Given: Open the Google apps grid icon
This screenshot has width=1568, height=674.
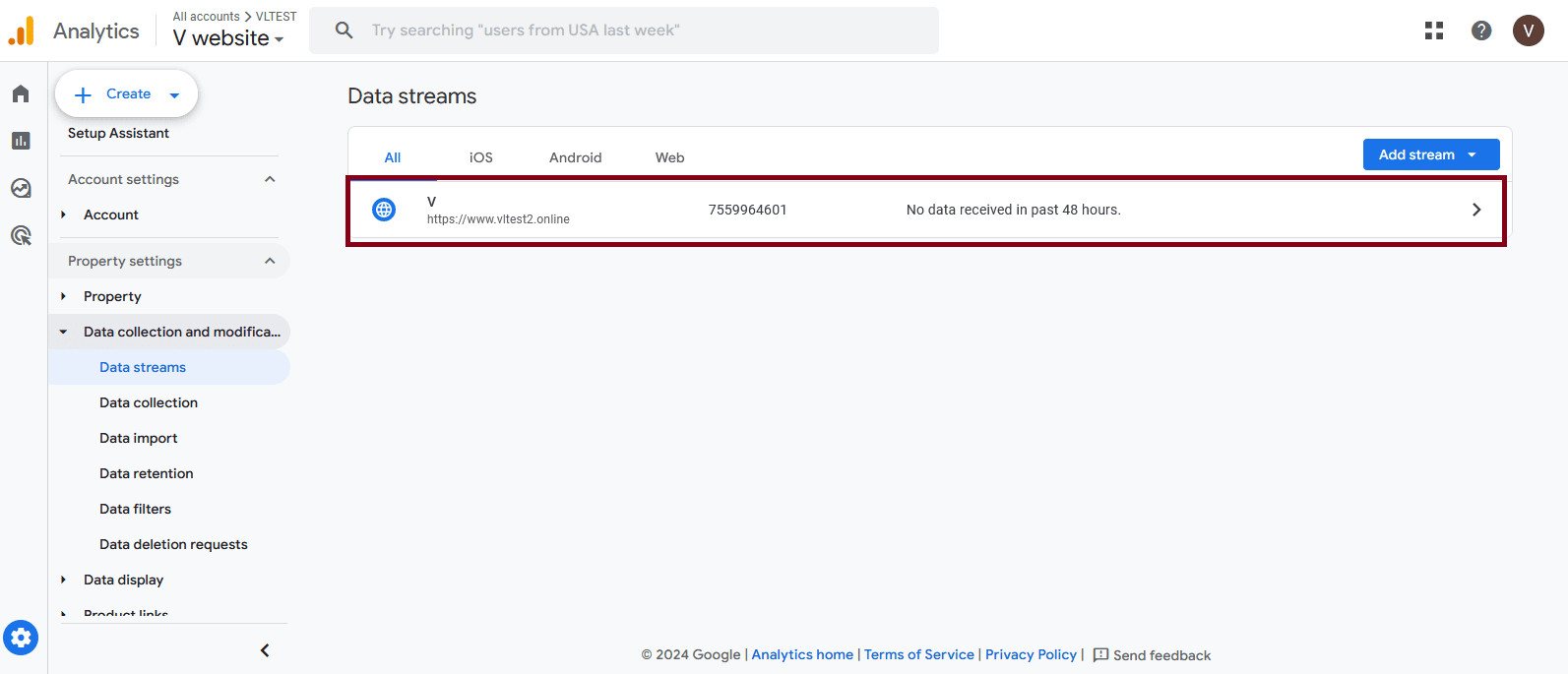Looking at the screenshot, I should coord(1434,31).
